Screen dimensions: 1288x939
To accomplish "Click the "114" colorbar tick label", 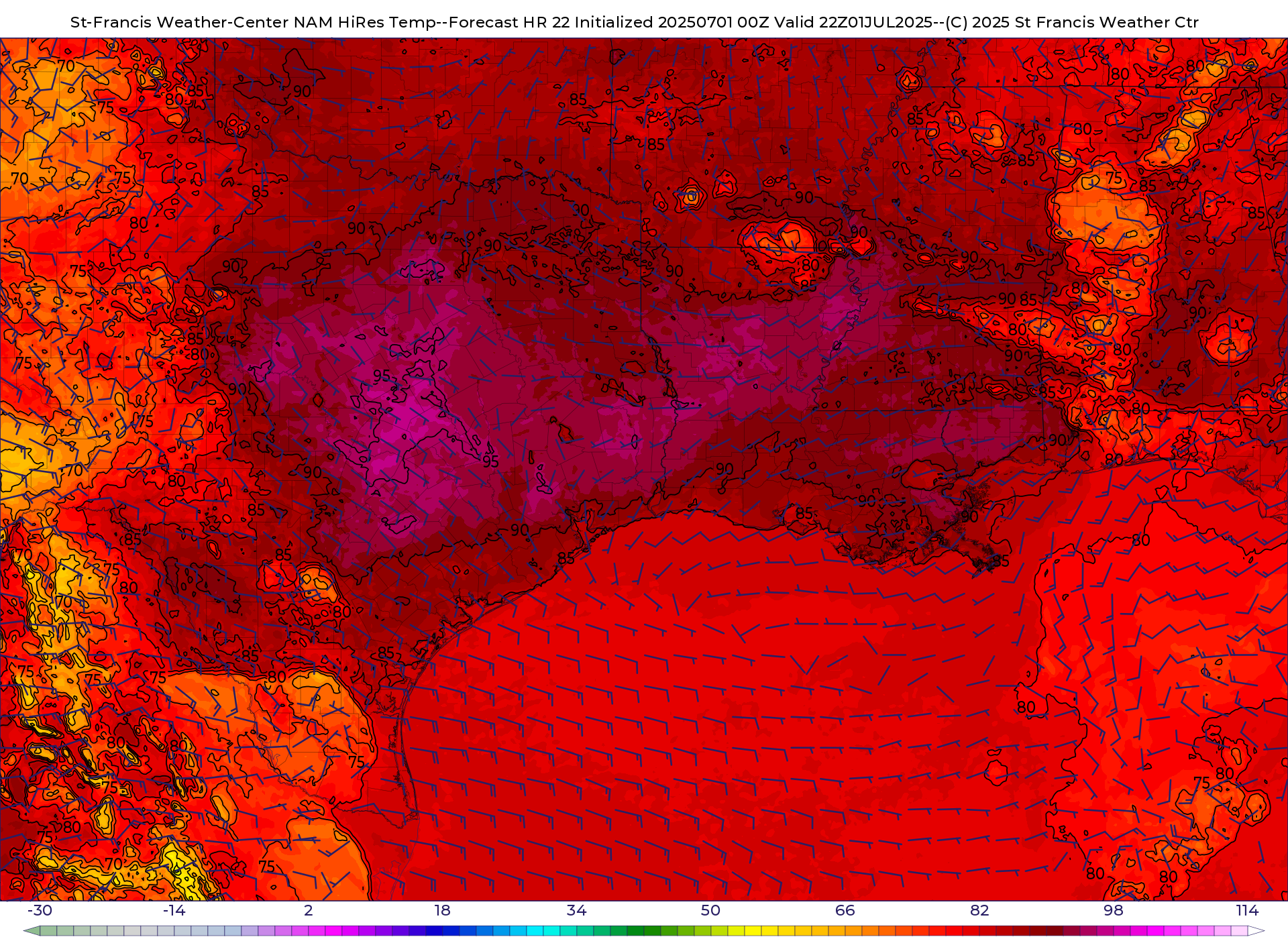I will 1248,910.
